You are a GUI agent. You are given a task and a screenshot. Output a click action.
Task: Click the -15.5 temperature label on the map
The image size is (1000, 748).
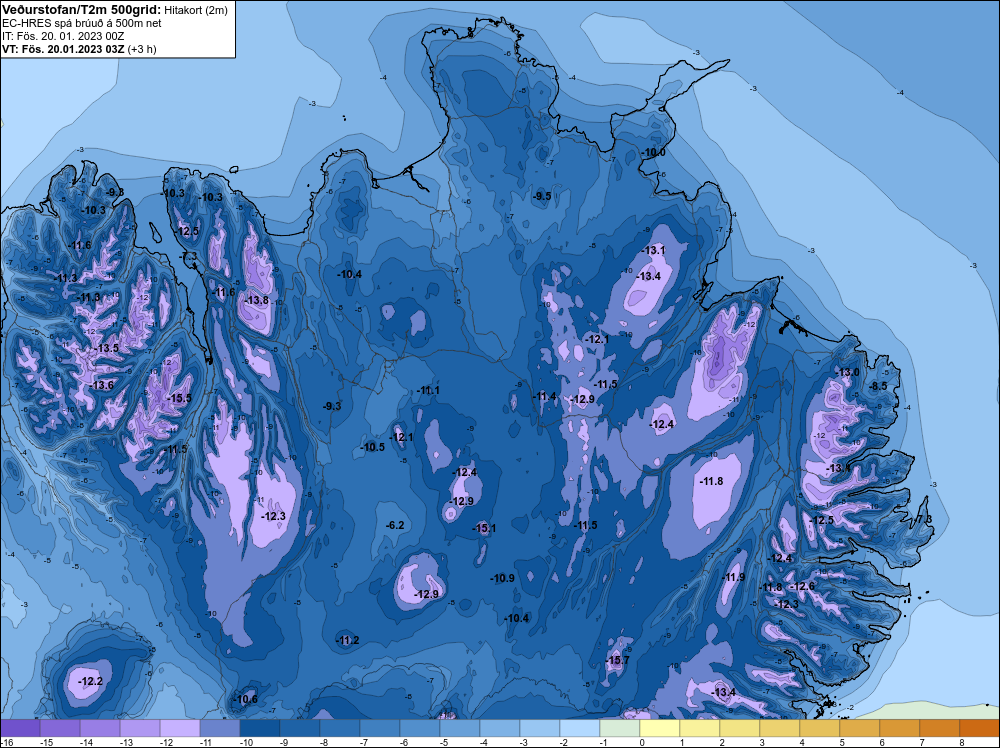click(x=179, y=398)
